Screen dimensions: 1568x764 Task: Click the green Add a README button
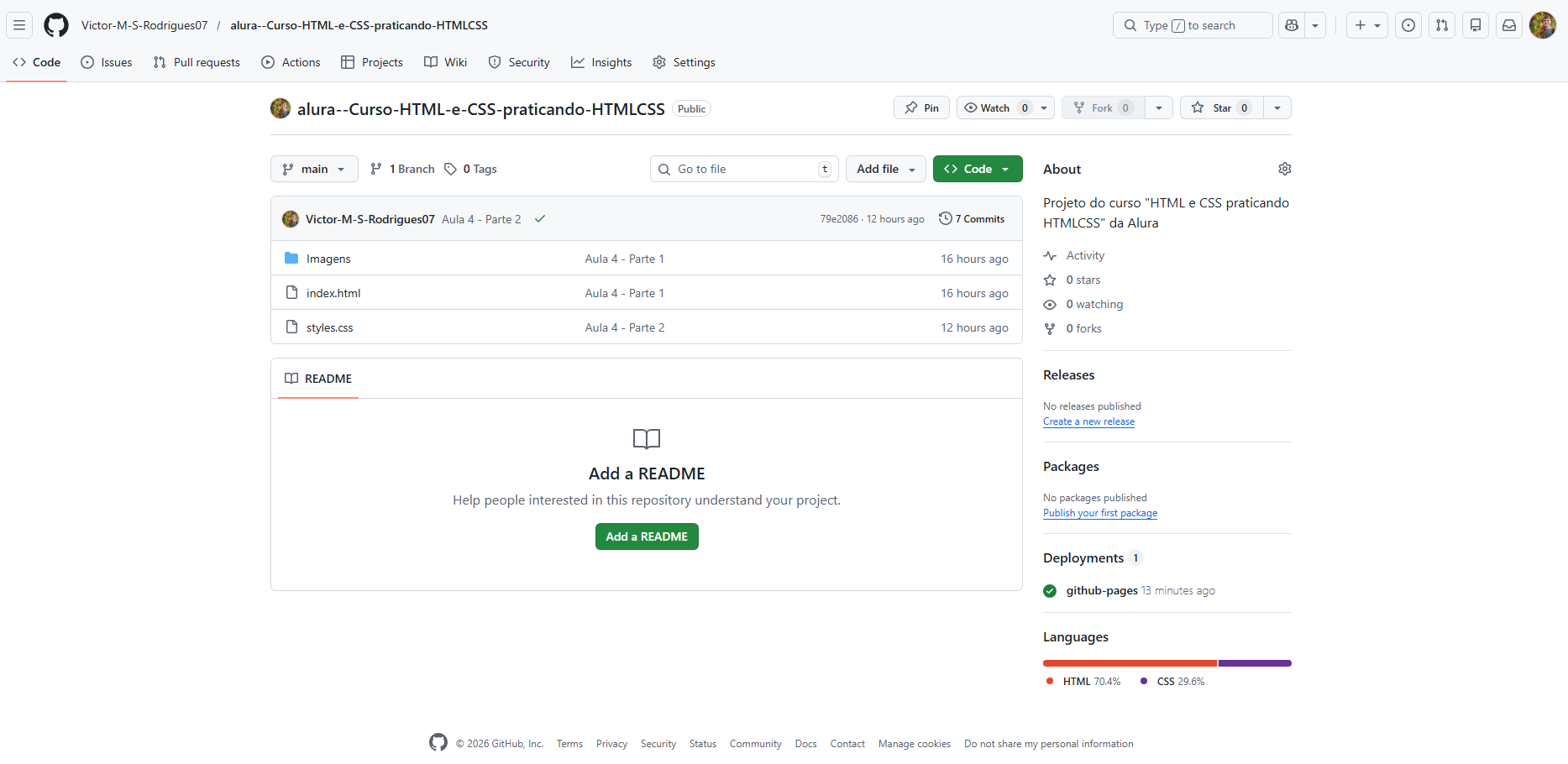647,536
